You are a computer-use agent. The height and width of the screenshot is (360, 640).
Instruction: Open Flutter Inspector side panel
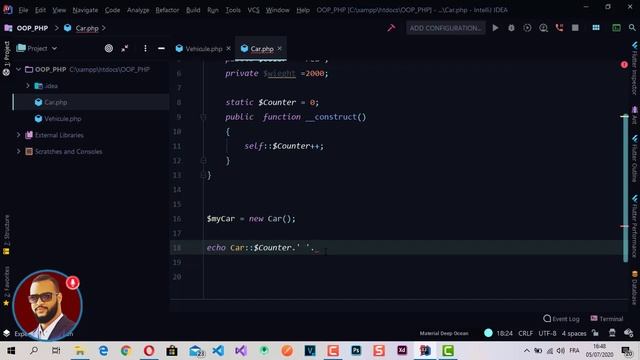click(x=635, y=68)
